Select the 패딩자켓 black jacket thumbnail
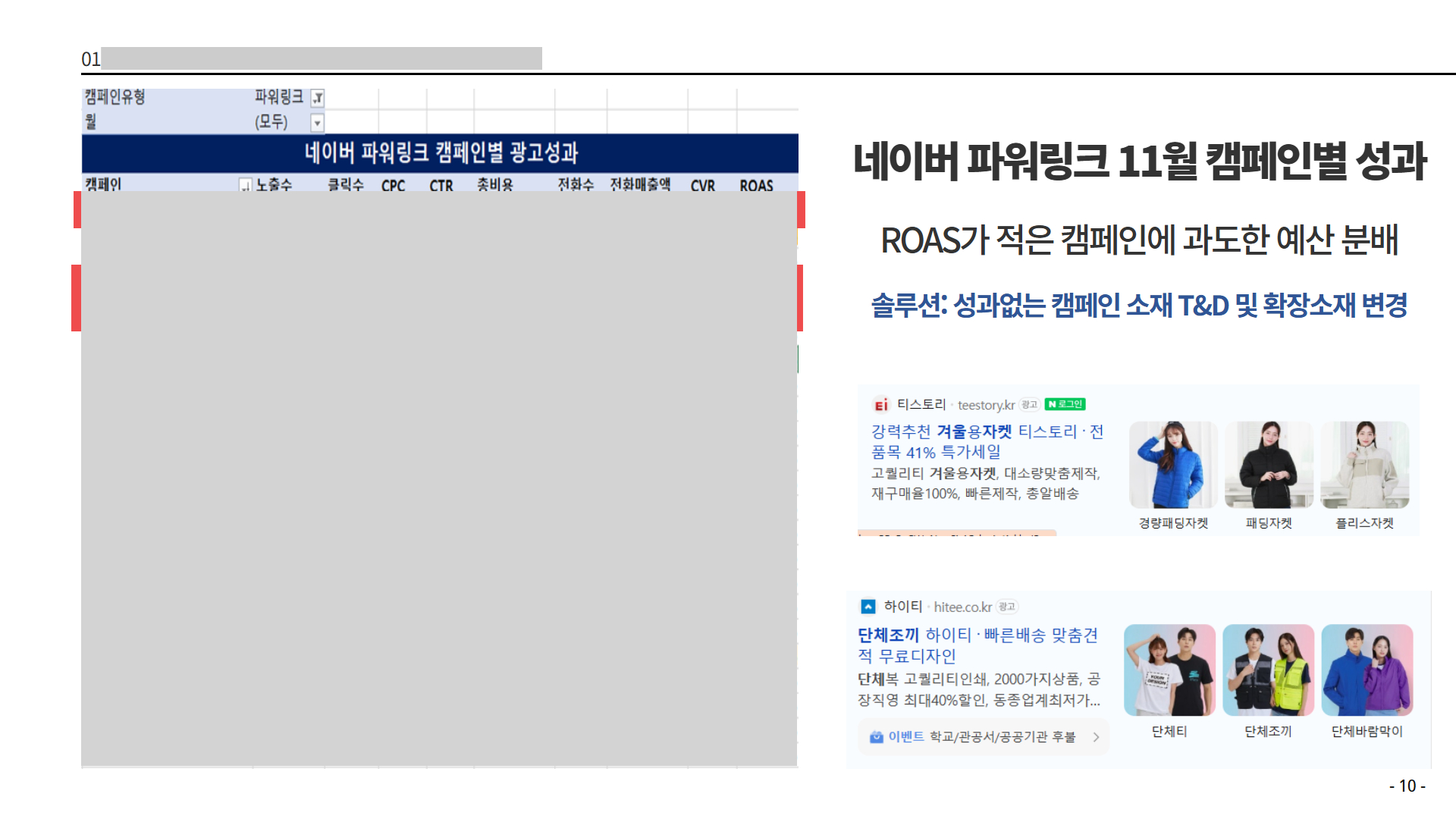This screenshot has width=1456, height=819. (1269, 465)
